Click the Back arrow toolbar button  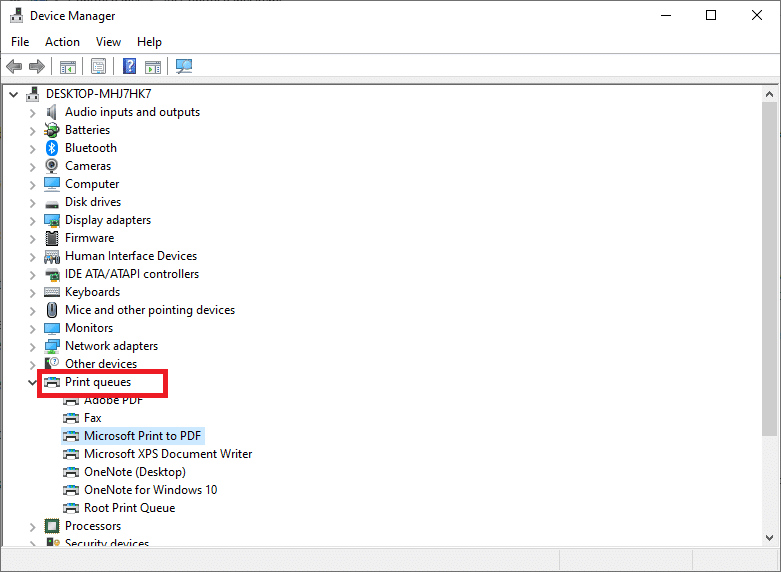[x=14, y=67]
